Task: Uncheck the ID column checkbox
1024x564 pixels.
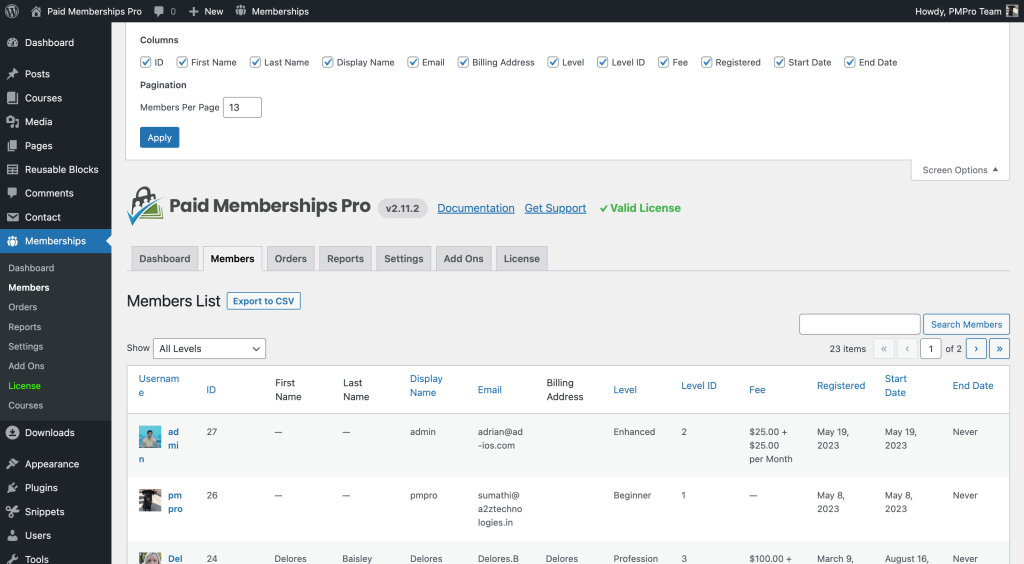Action: (x=146, y=62)
